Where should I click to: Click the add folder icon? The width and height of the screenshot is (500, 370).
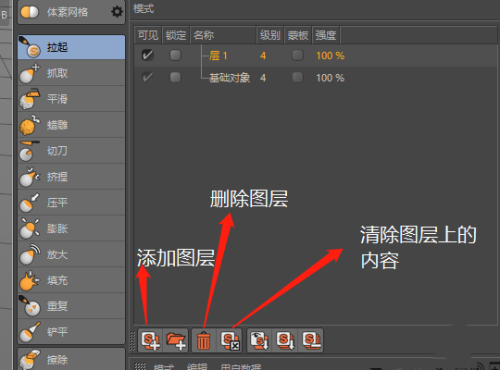(176, 340)
